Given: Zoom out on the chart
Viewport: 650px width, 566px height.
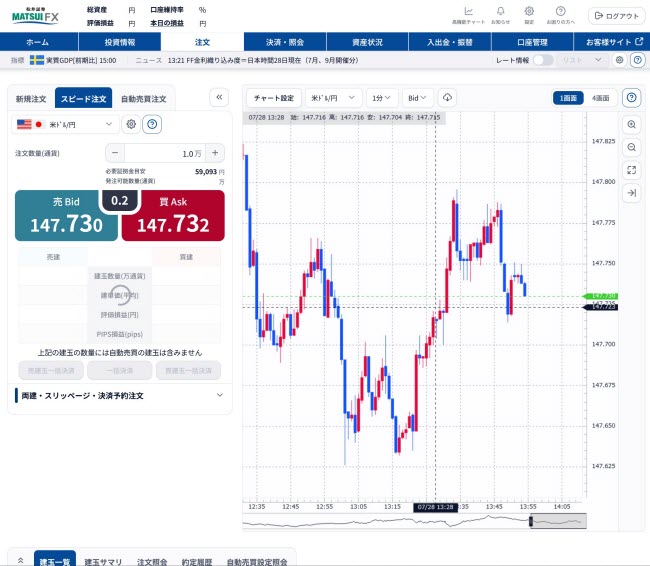Looking at the screenshot, I should tap(631, 147).
